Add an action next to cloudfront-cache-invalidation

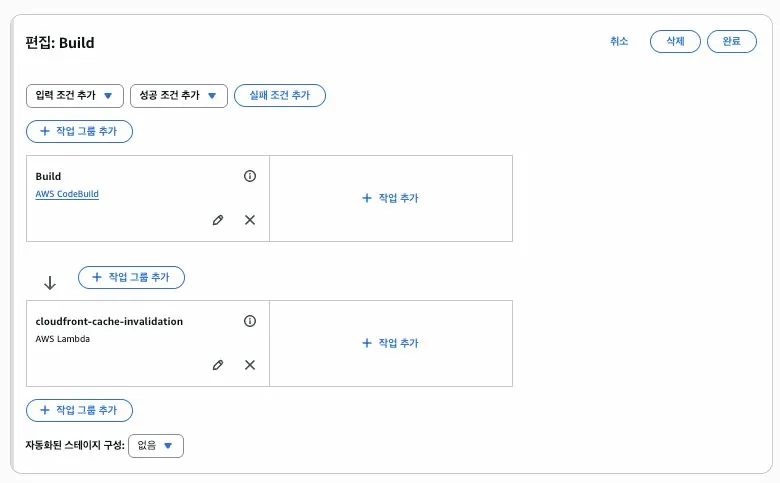[x=390, y=343]
